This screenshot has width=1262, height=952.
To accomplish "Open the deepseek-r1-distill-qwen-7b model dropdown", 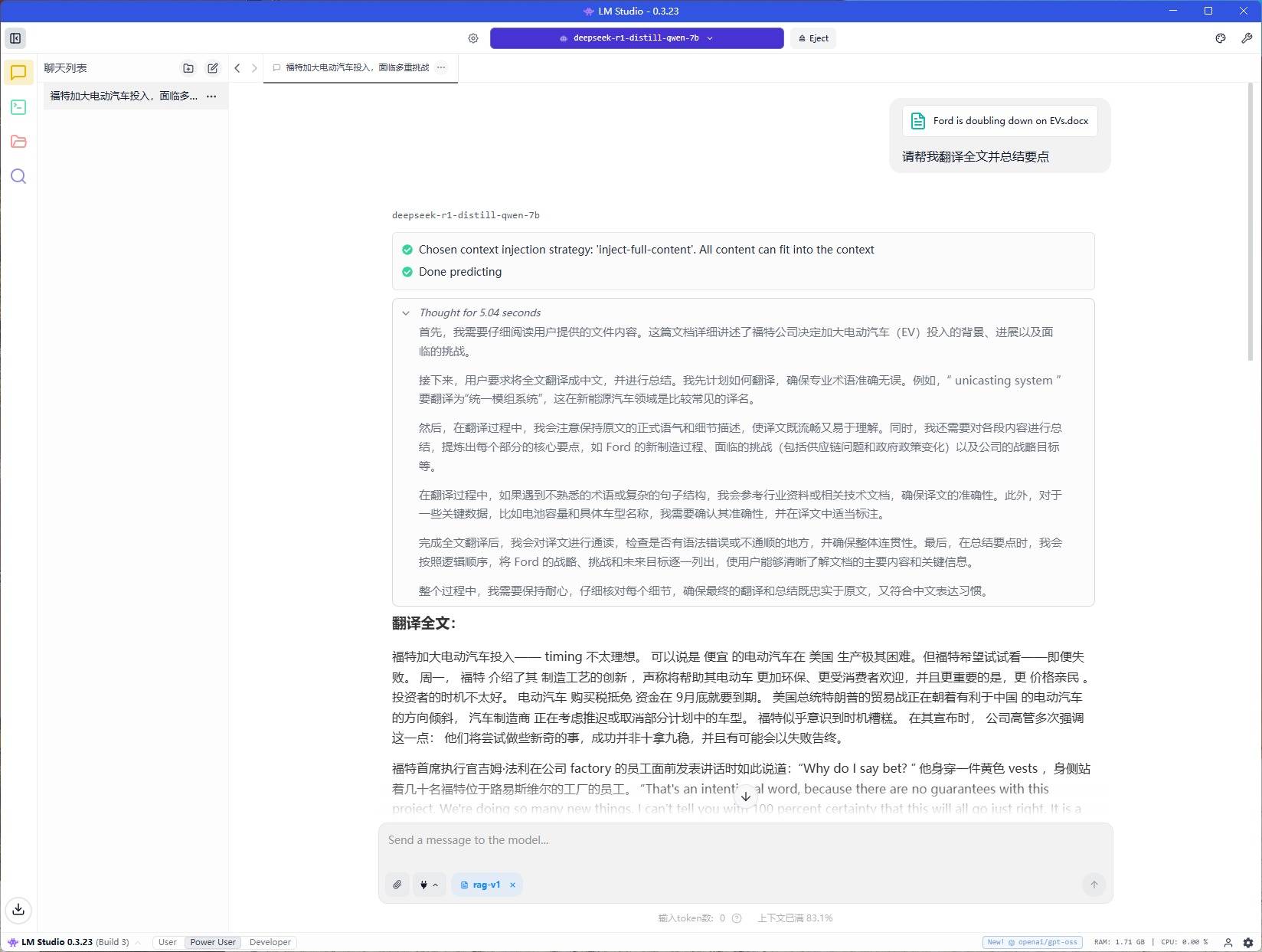I will tap(636, 38).
